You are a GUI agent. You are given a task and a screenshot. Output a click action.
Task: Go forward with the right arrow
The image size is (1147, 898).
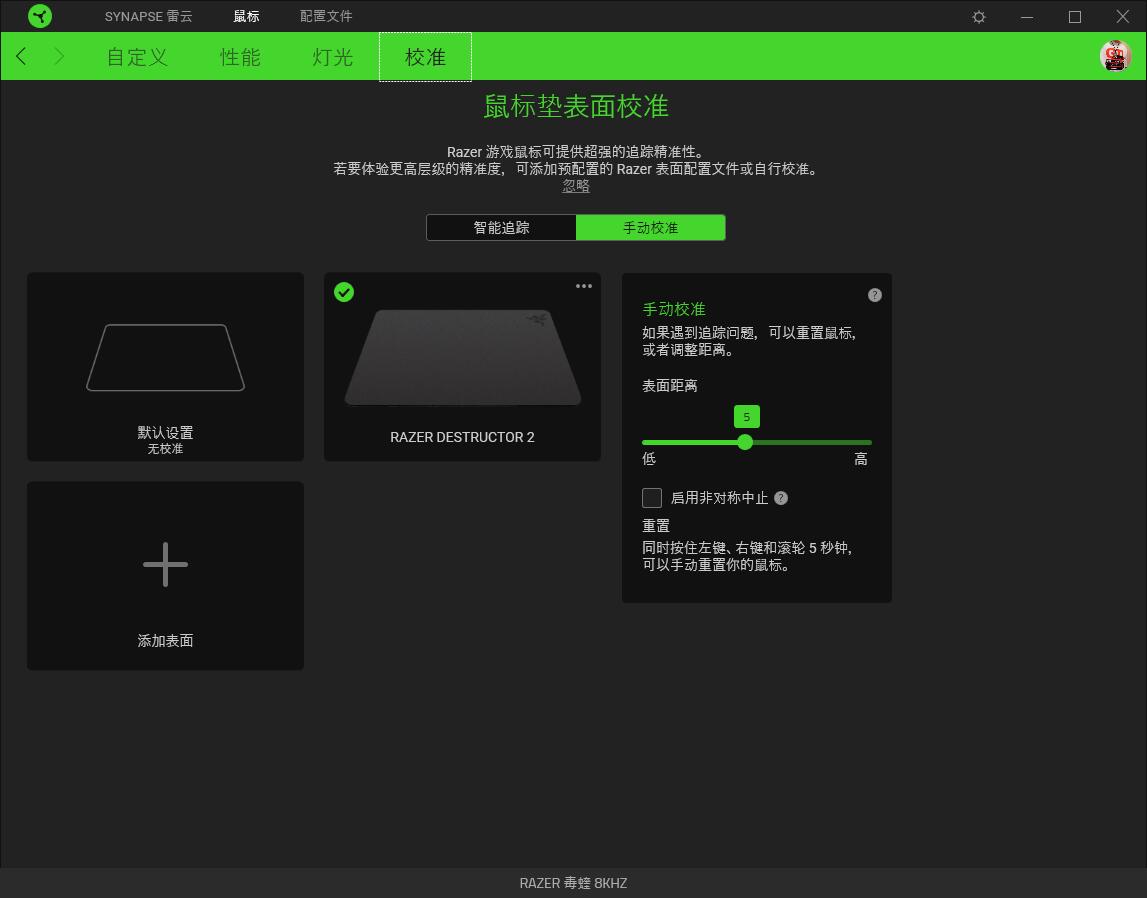tap(59, 56)
